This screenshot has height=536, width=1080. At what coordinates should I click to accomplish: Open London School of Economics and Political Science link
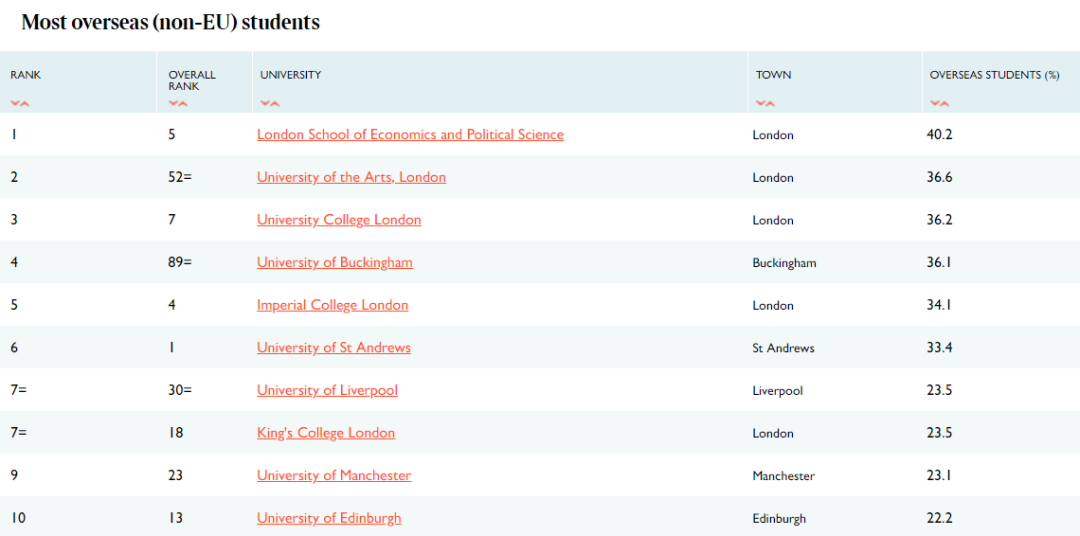coord(410,135)
